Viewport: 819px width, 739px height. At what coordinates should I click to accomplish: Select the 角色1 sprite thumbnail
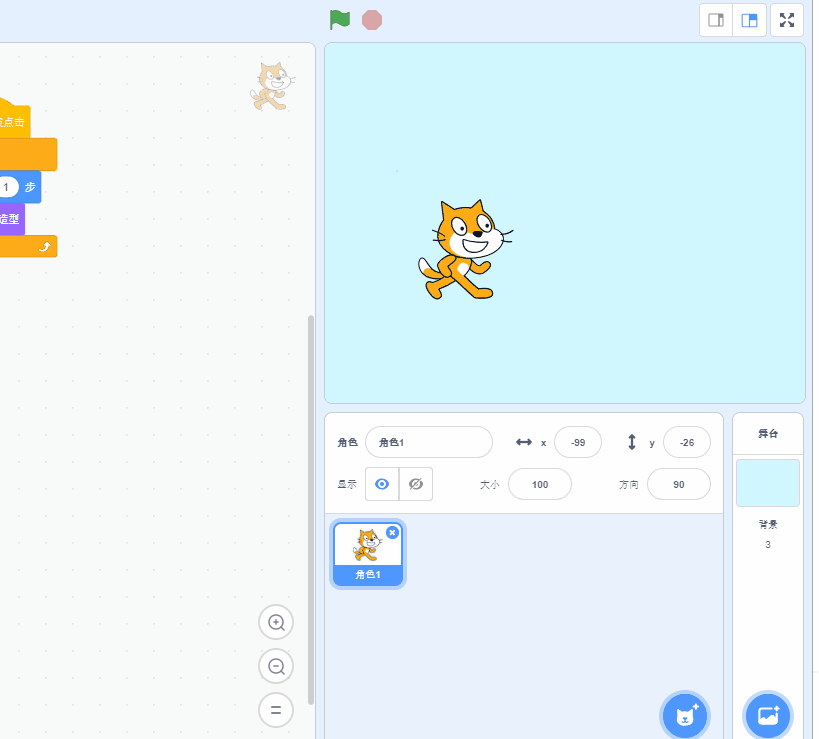pos(368,554)
